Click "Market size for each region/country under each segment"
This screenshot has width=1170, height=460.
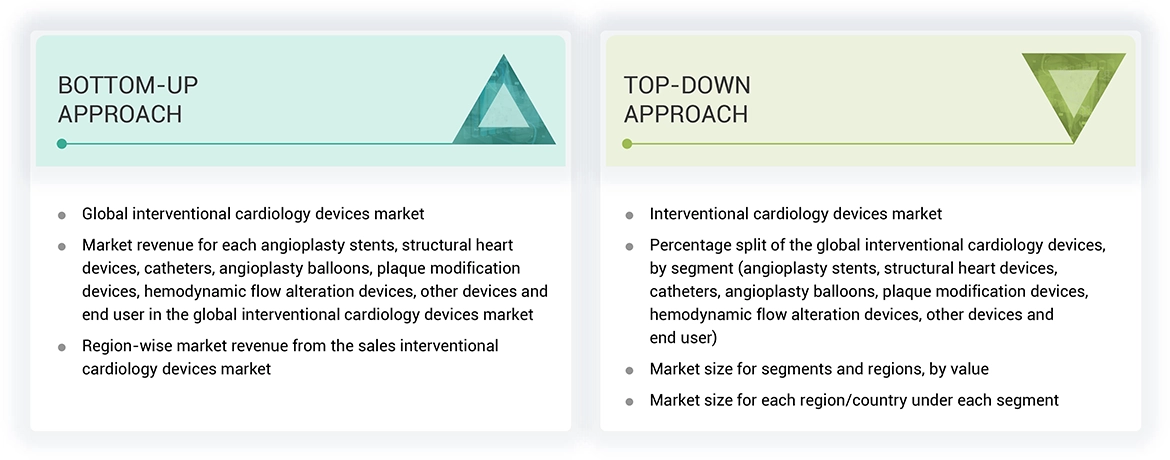tap(854, 400)
